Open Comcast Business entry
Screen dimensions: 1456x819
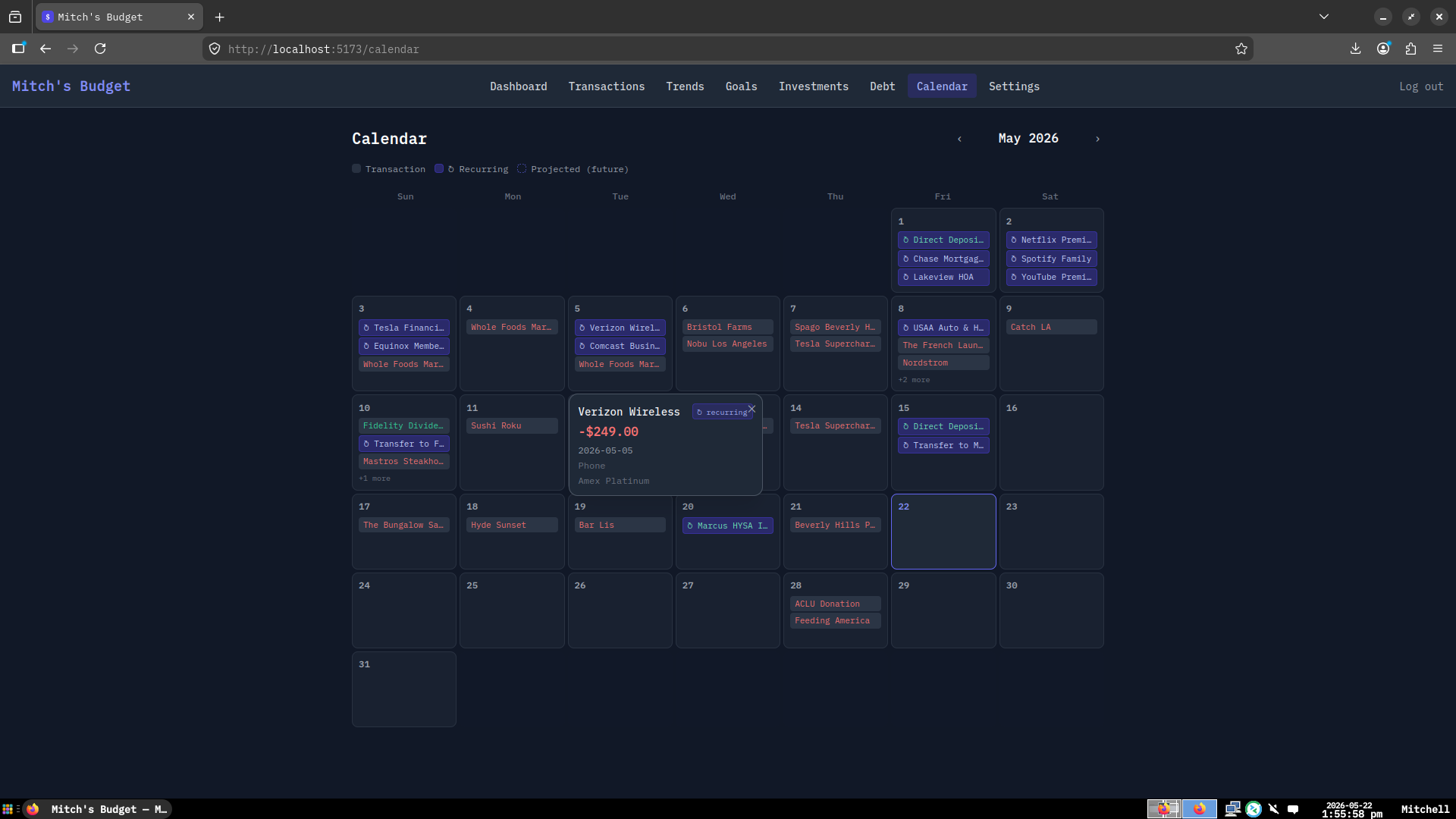coord(620,346)
